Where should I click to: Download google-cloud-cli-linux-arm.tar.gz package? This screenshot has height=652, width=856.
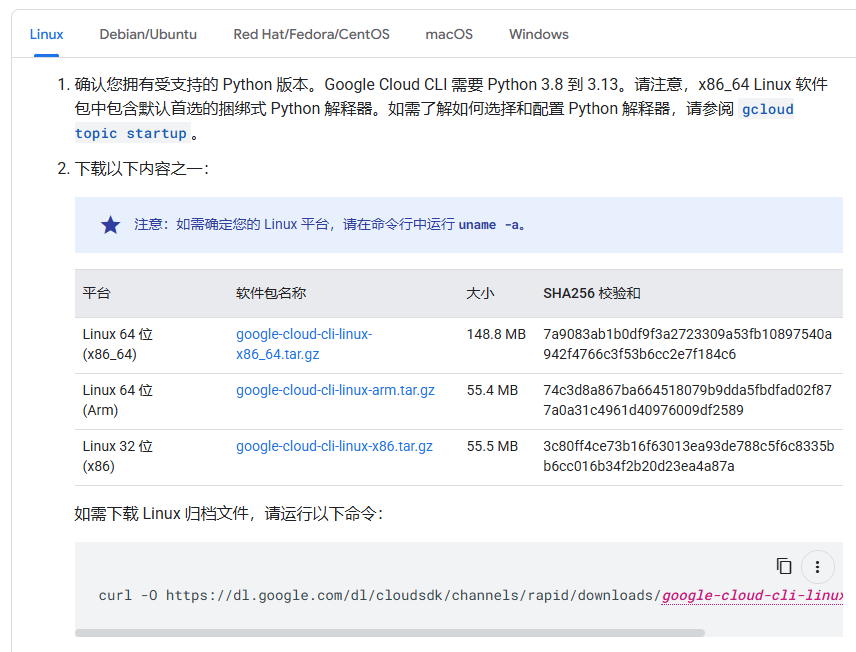coord(335,390)
